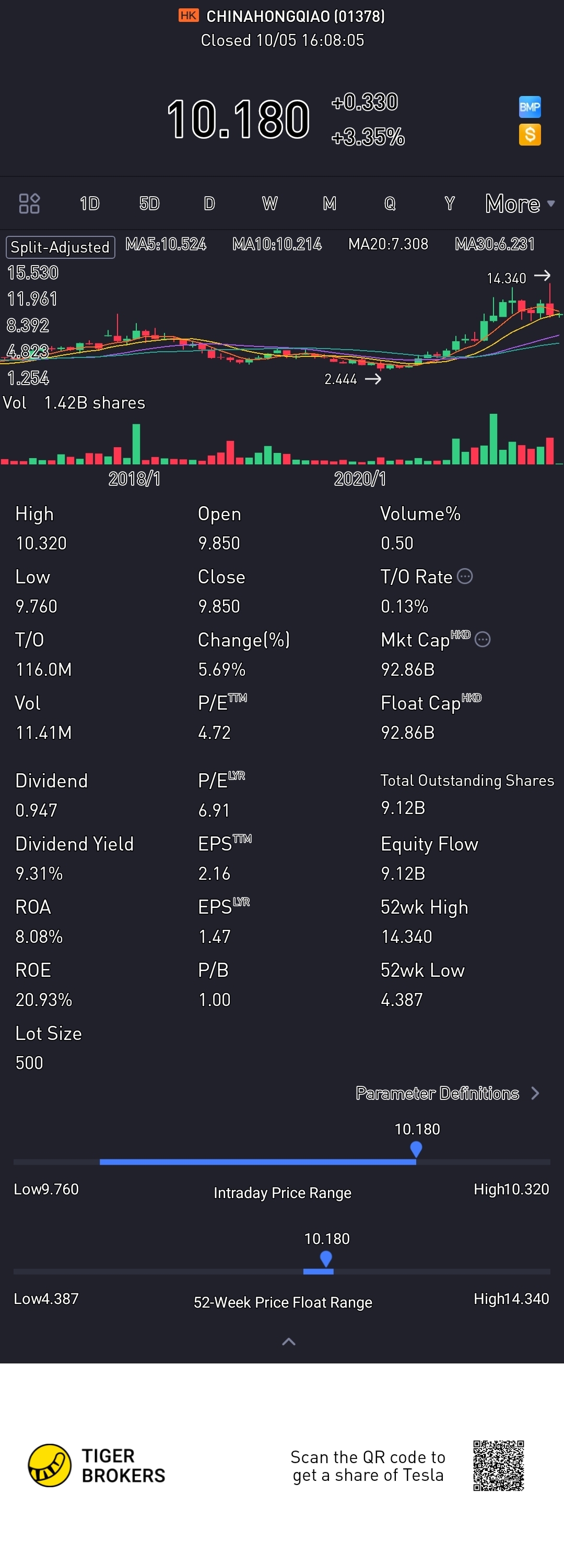Image resolution: width=564 pixels, height=1568 pixels.
Task: Collapse the stock details panel chevron
Action: [289, 1341]
